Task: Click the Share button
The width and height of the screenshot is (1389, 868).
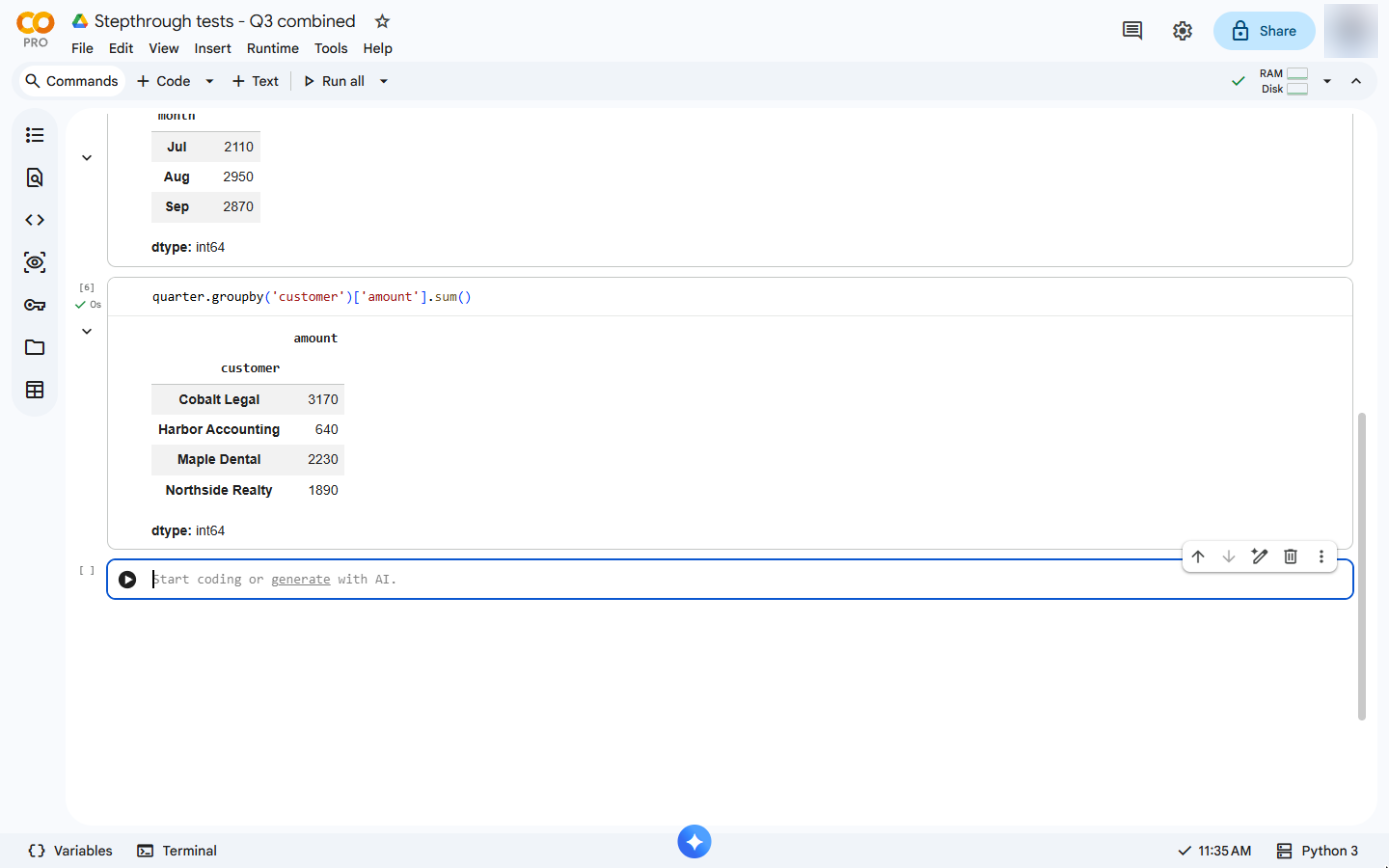Action: pos(1264,31)
